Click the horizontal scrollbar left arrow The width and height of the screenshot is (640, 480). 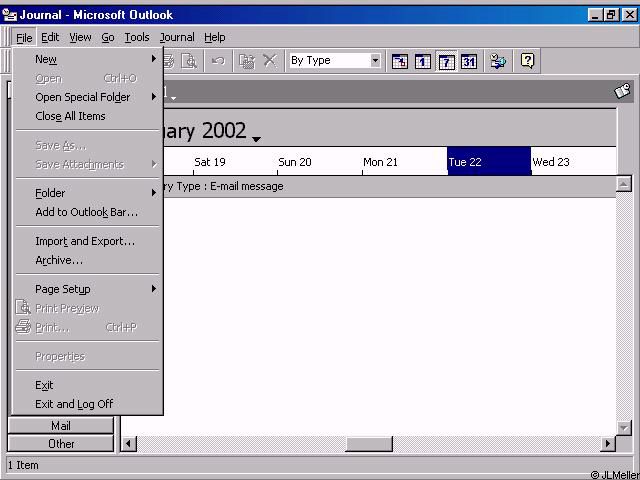click(129, 443)
